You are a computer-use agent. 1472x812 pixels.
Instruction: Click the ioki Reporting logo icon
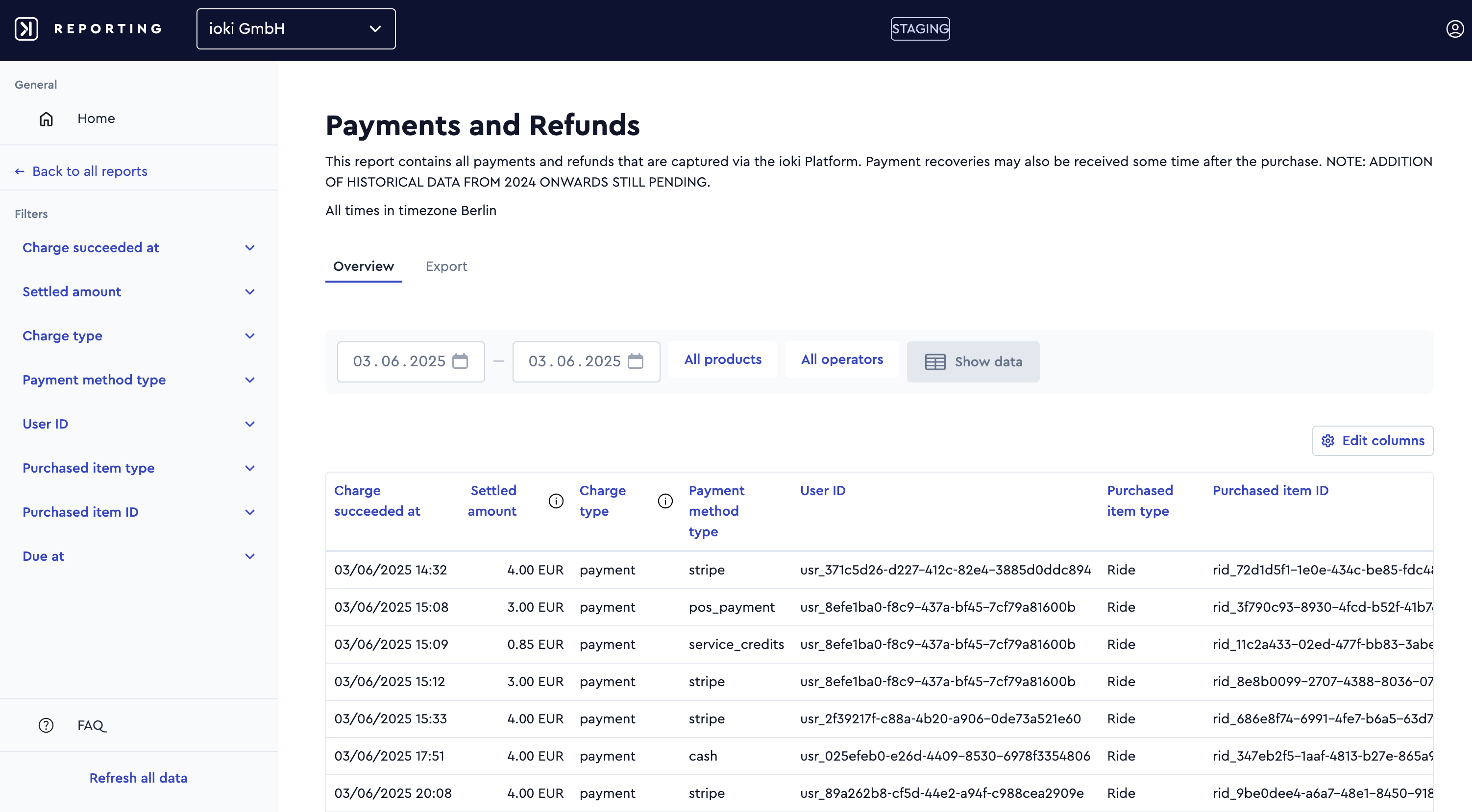(26, 28)
